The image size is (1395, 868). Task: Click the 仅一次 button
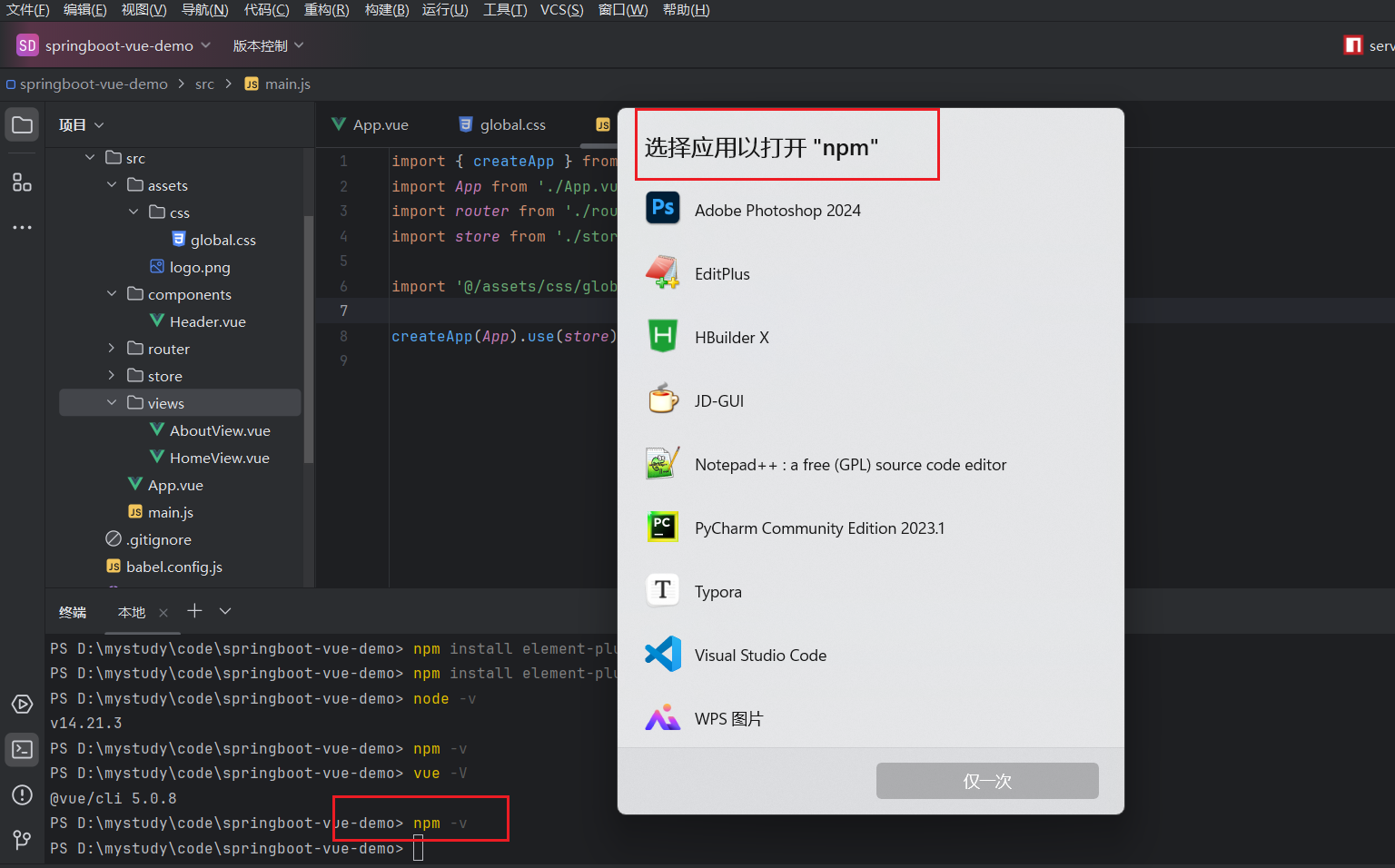click(x=987, y=781)
